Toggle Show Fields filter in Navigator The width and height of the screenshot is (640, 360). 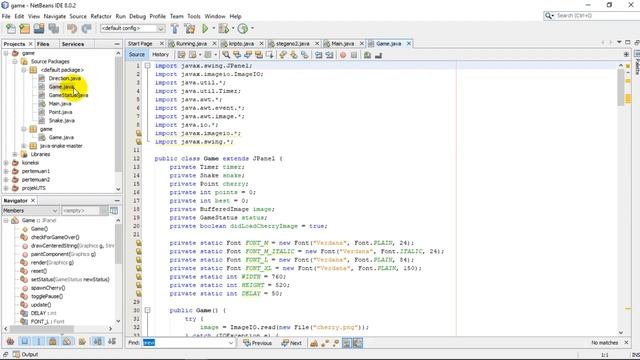[x=25, y=341]
